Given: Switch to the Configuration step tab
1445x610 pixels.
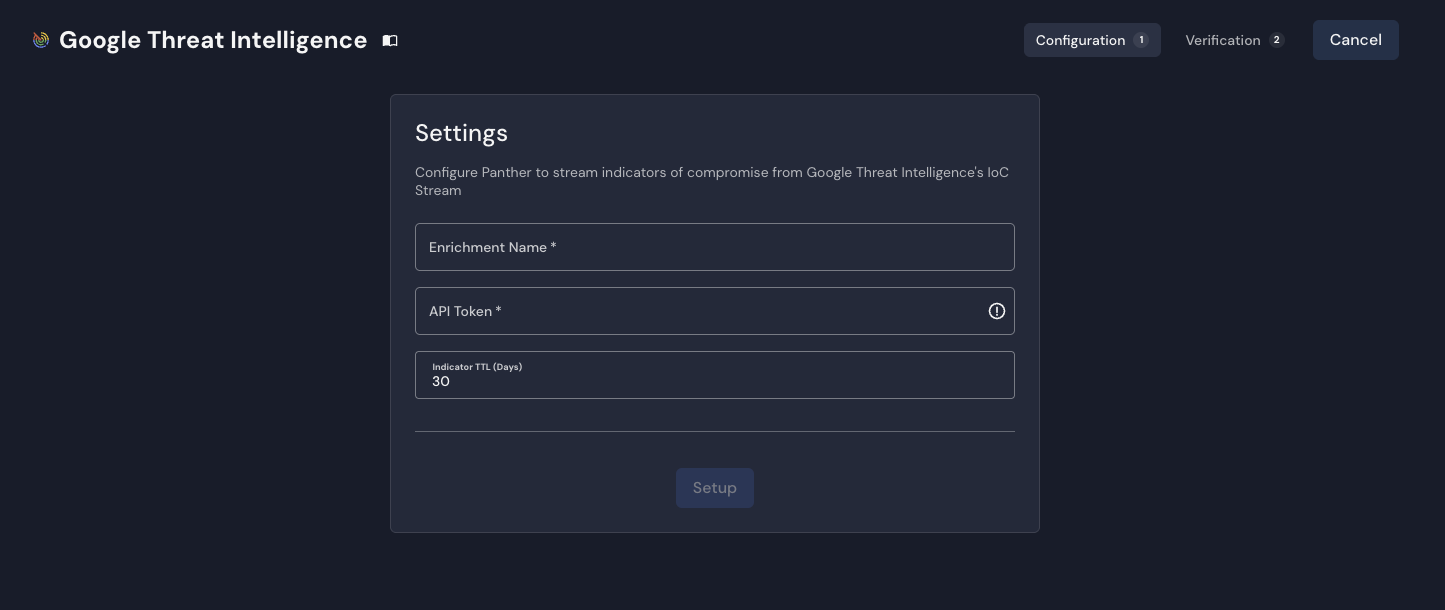Looking at the screenshot, I should click(1092, 40).
